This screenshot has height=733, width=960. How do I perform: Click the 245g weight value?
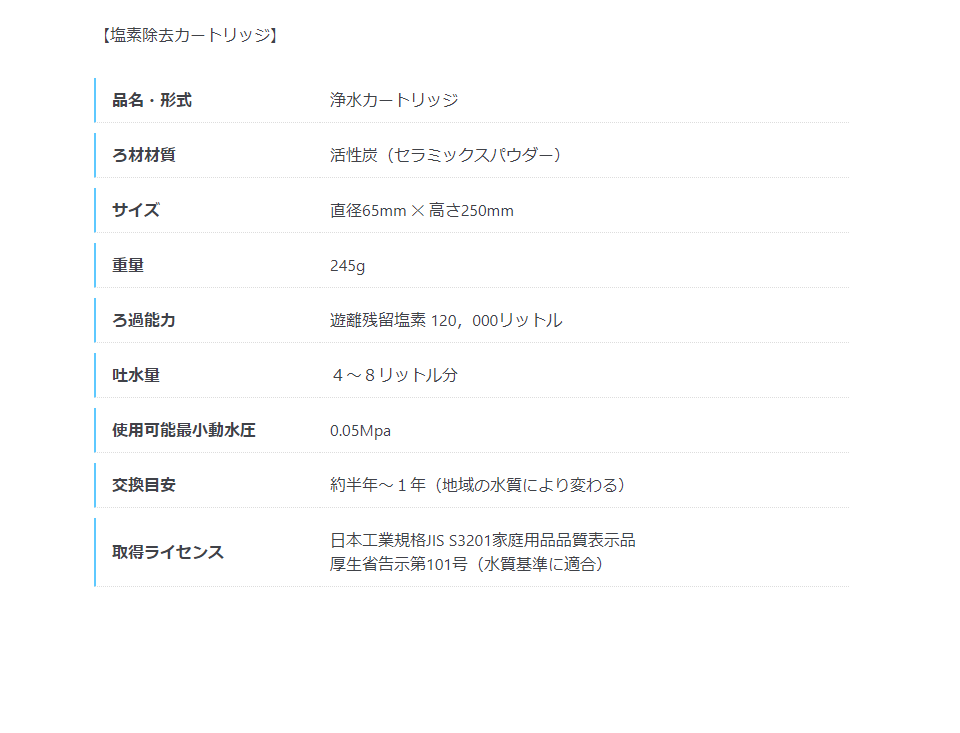[347, 266]
